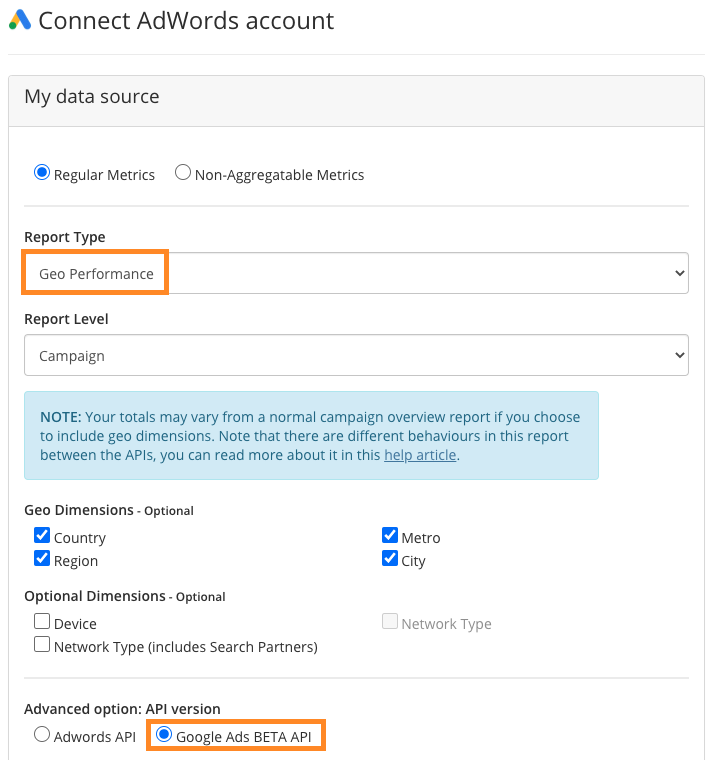The width and height of the screenshot is (718, 760).
Task: Open the help article link
Action: coord(420,455)
